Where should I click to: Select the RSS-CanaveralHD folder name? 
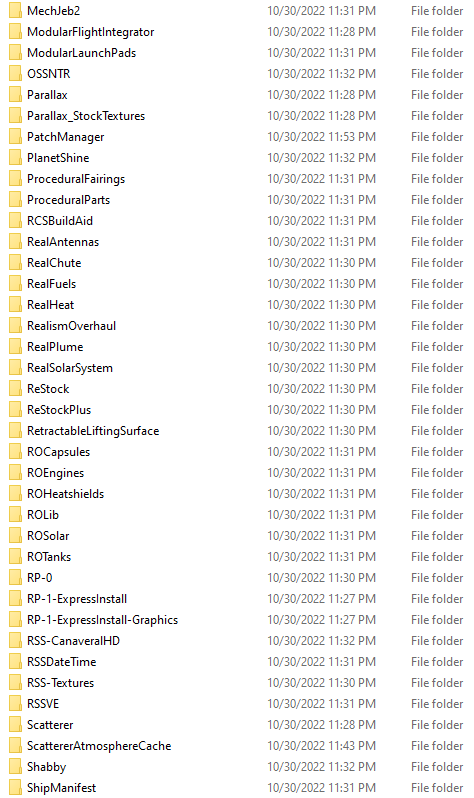coord(73,641)
